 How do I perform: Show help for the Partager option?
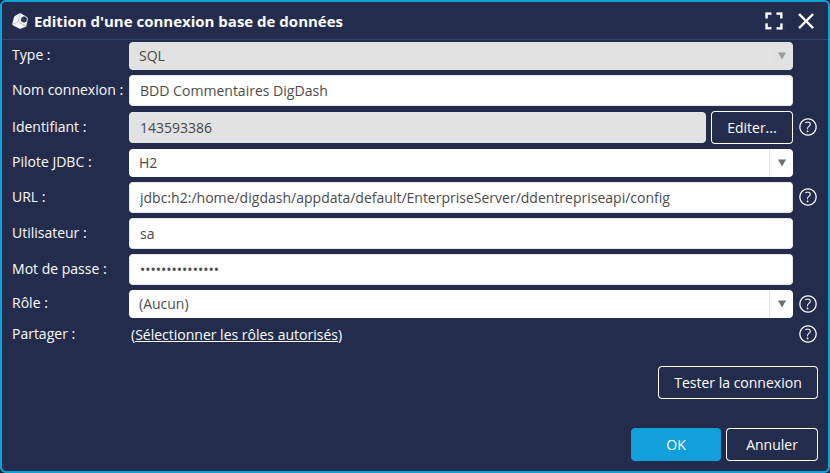808,334
